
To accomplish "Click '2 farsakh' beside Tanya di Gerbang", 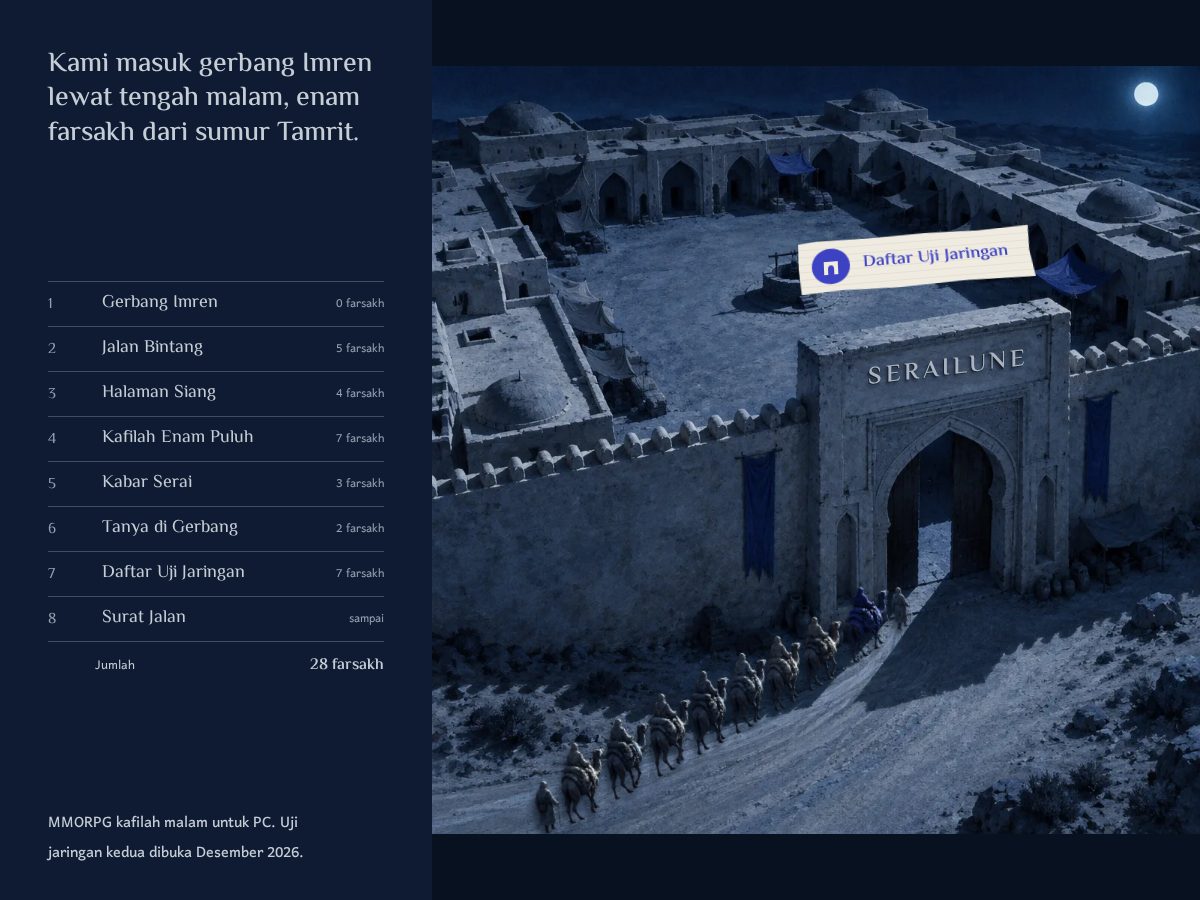I will pos(360,528).
